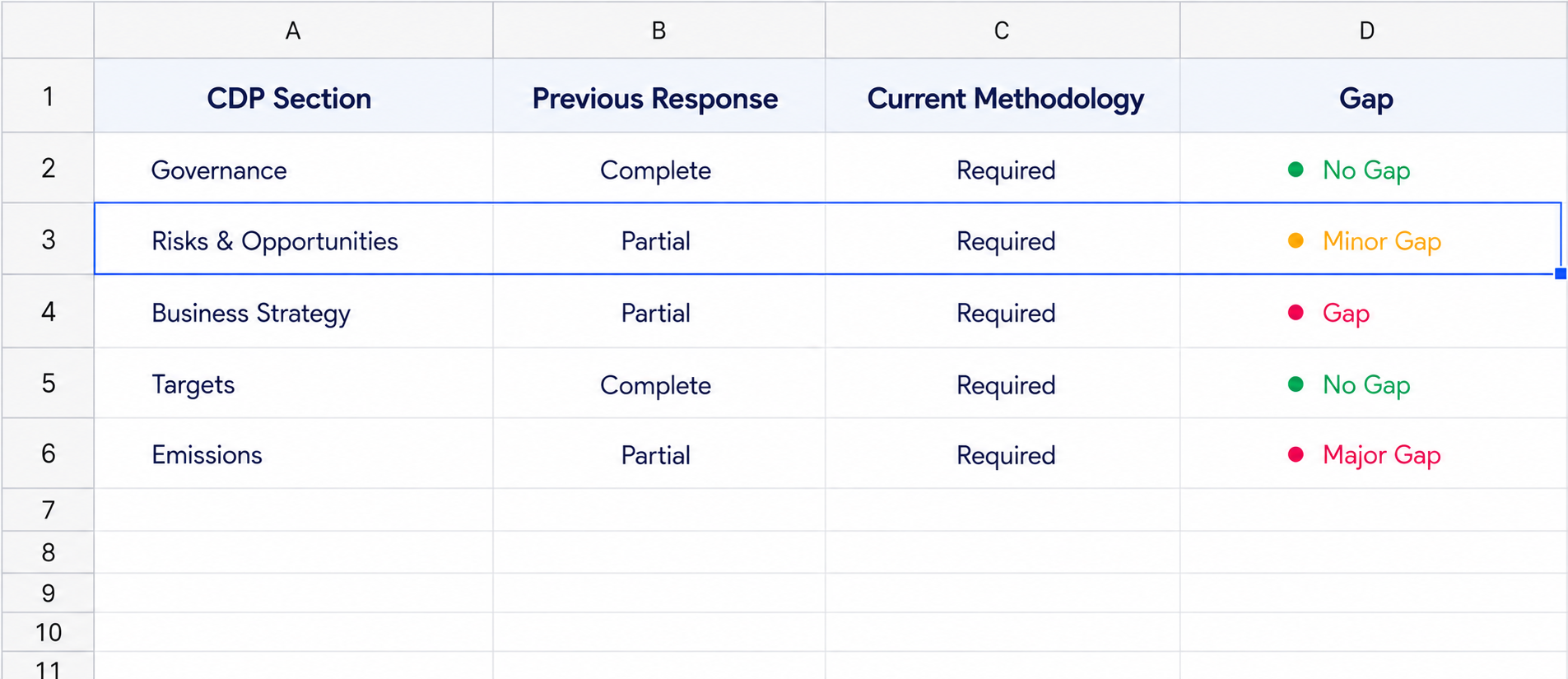Click the select-all corner cell

(48, 30)
